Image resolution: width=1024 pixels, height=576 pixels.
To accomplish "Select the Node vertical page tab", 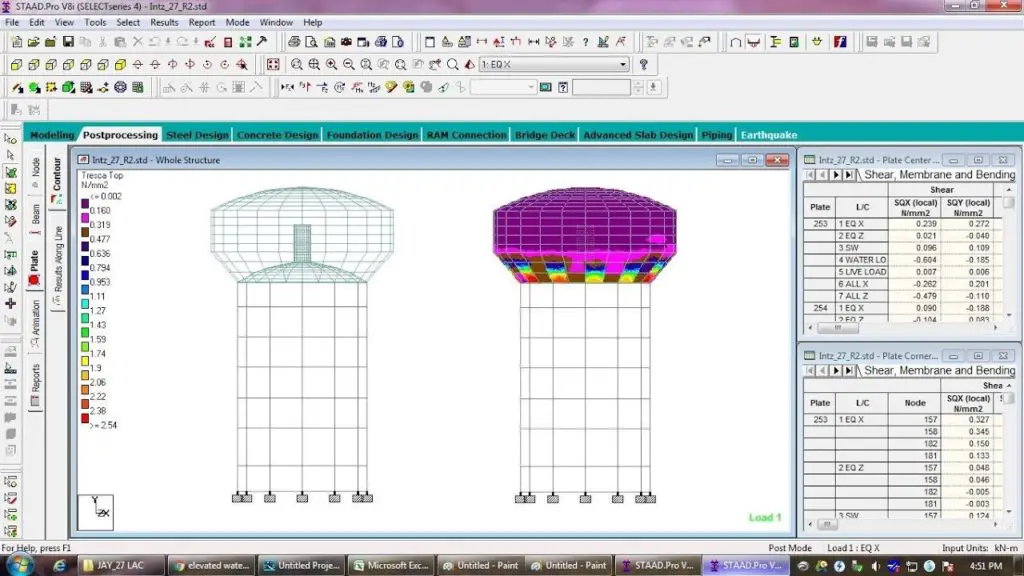I will (x=35, y=172).
